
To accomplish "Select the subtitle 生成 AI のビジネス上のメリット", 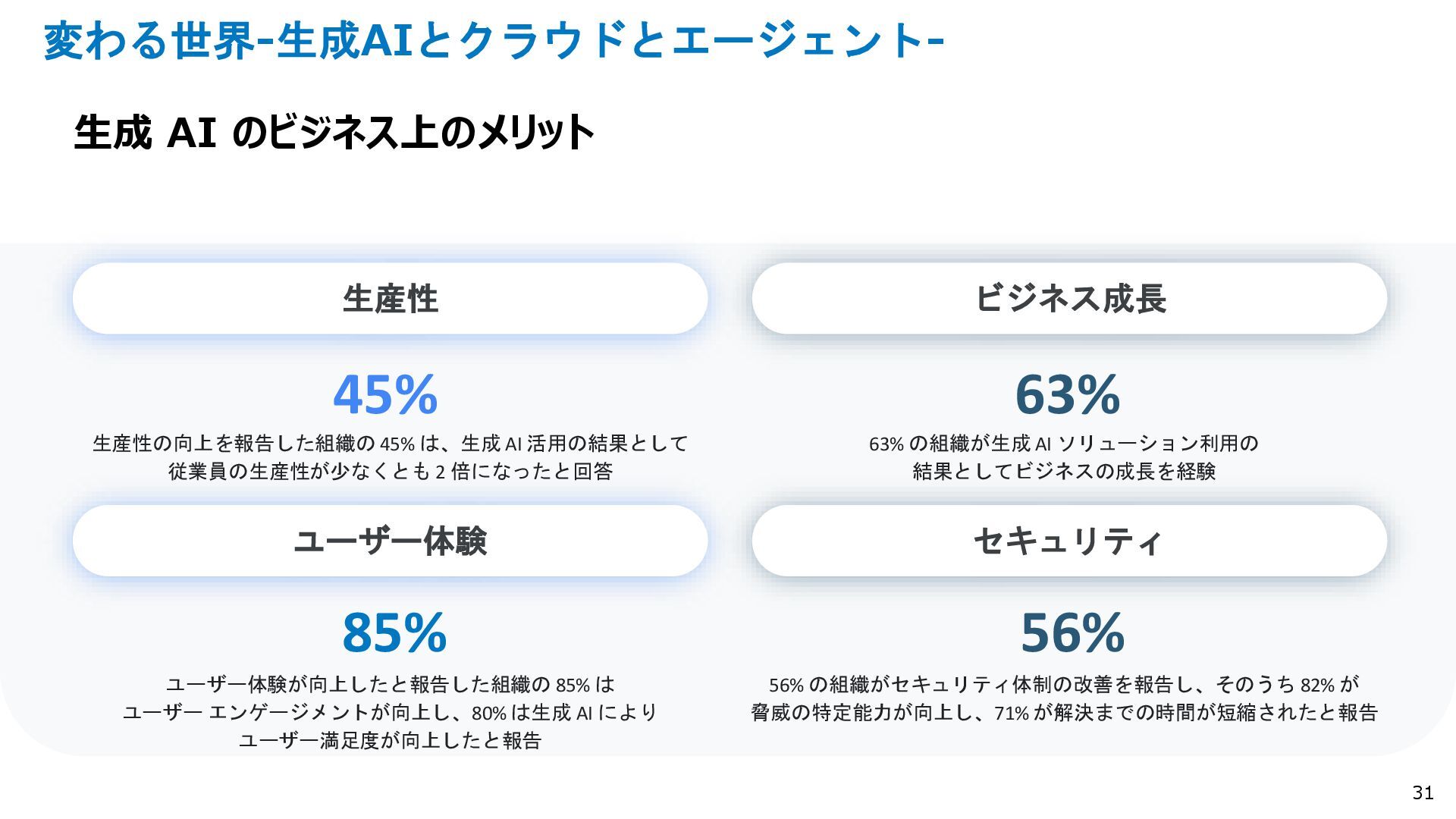I will click(x=334, y=132).
